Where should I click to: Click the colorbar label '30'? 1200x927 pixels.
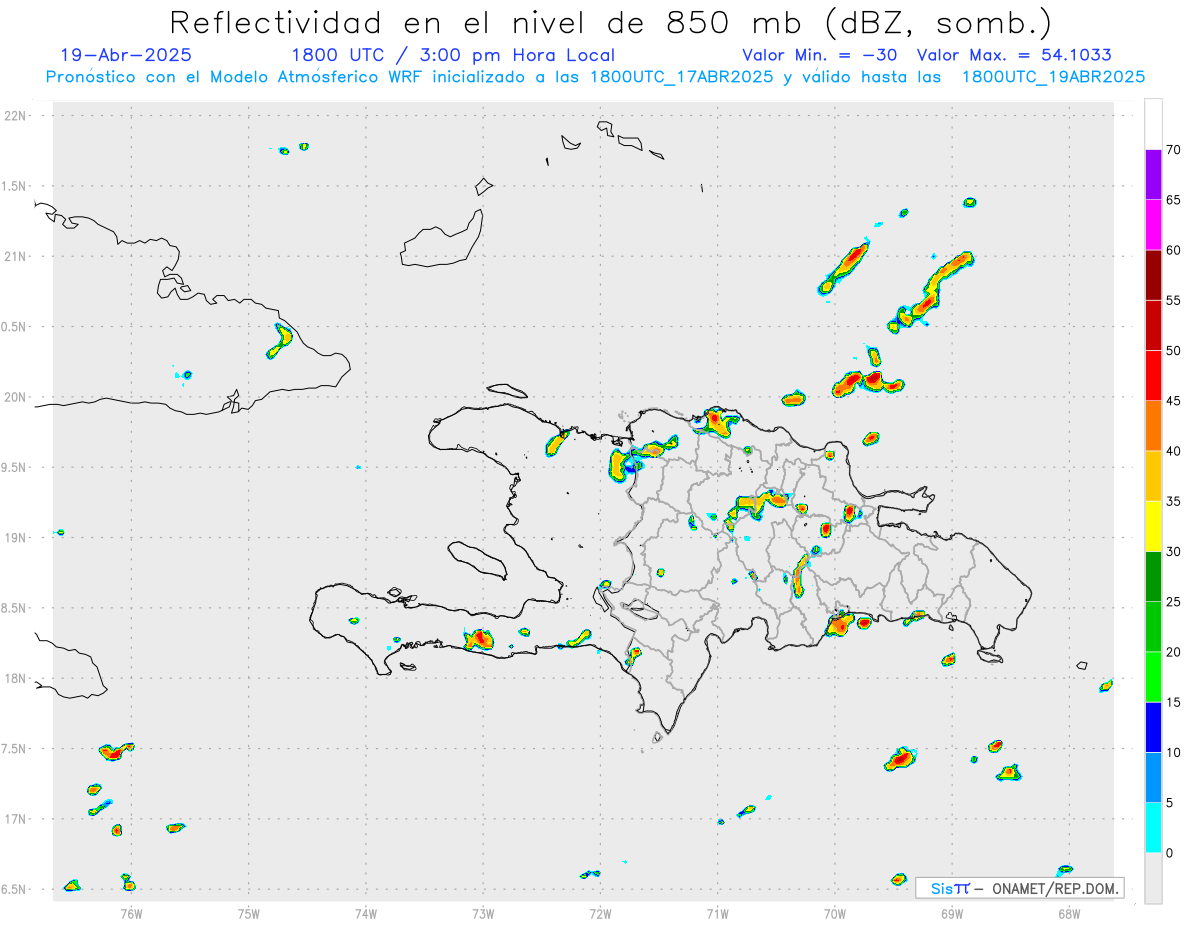[1173, 552]
